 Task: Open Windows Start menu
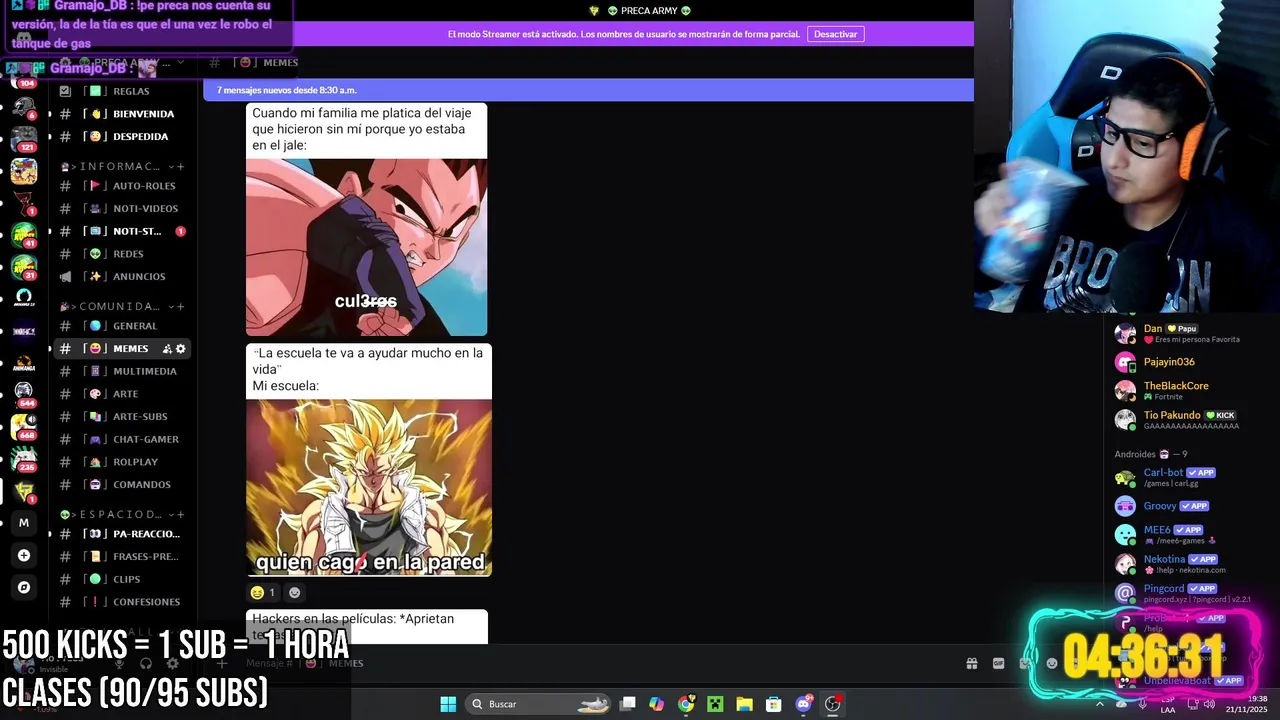click(x=448, y=704)
